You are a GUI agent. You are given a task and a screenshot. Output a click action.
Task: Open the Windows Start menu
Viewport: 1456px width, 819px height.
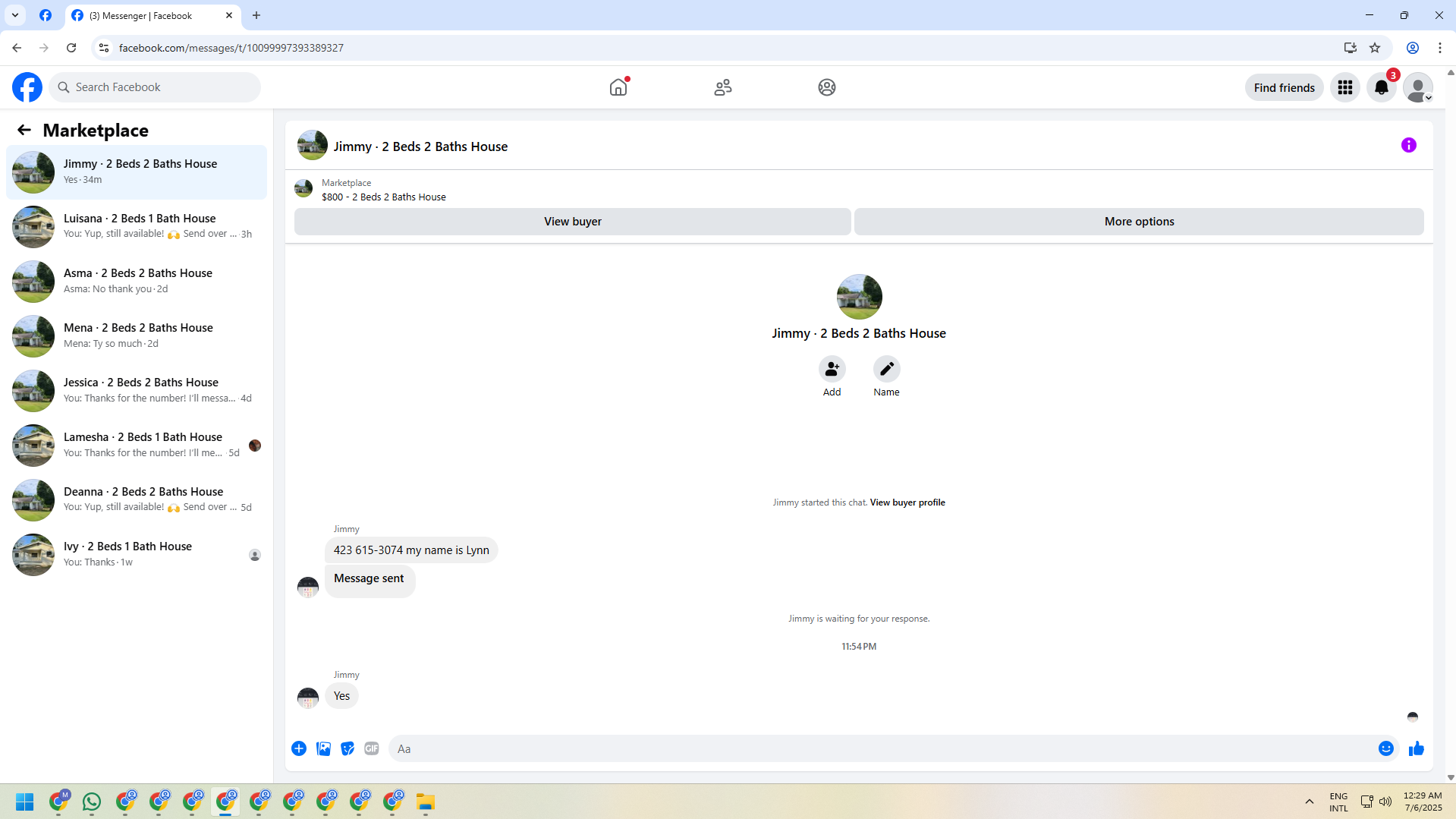(x=24, y=802)
